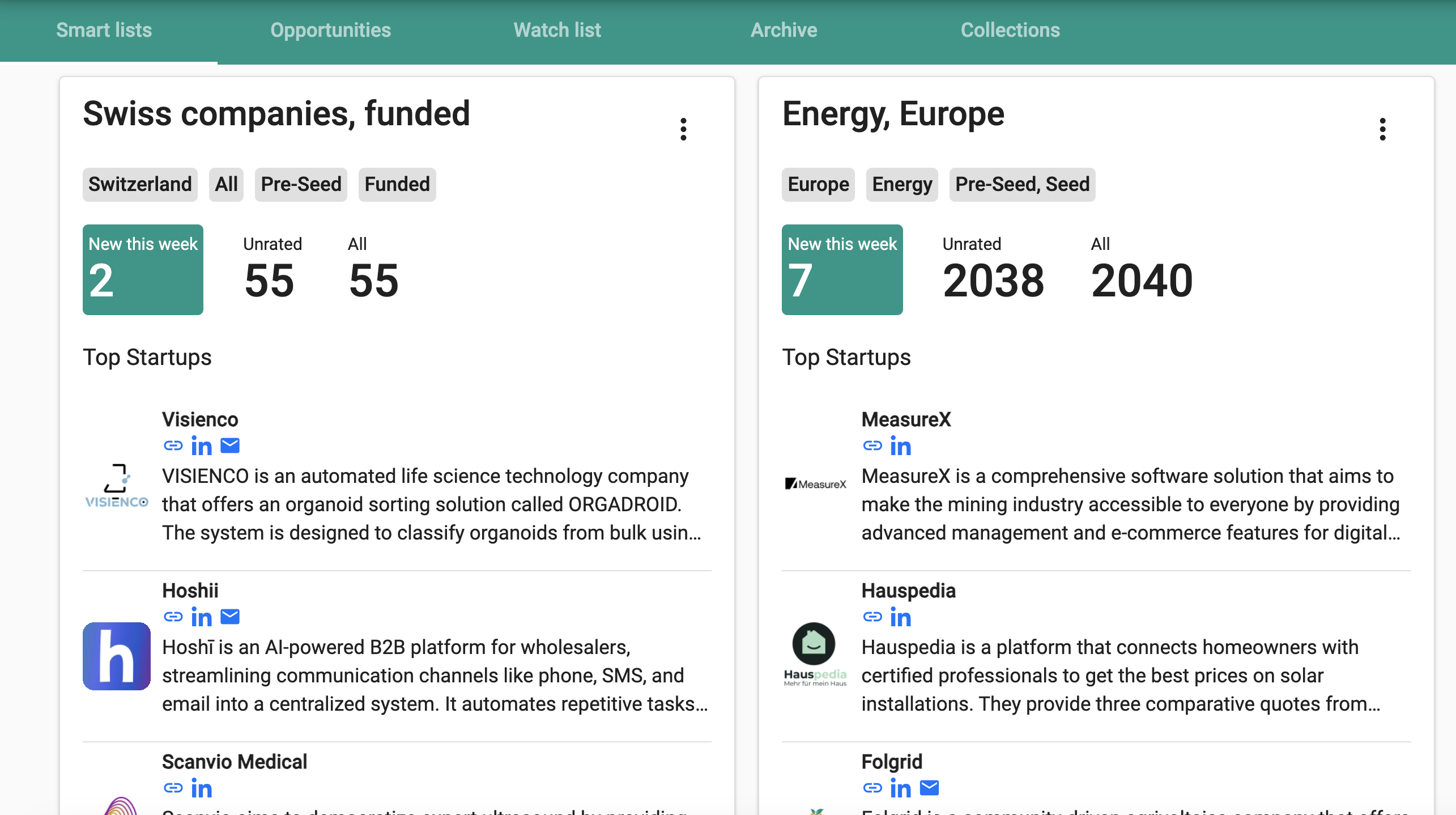Email Hoshii via envelope icon

(230, 617)
